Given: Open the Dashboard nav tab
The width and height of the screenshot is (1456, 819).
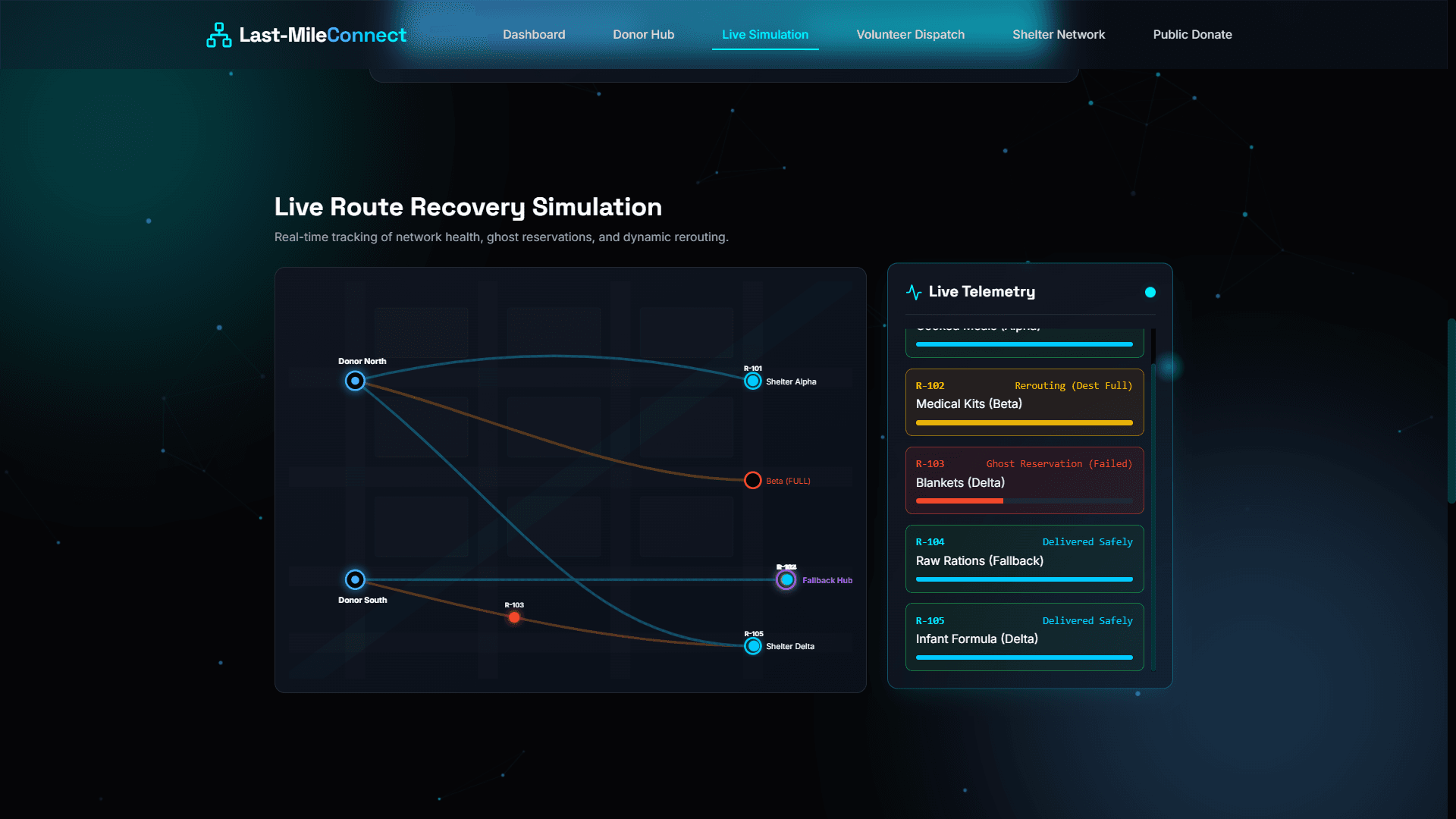Looking at the screenshot, I should (x=534, y=35).
